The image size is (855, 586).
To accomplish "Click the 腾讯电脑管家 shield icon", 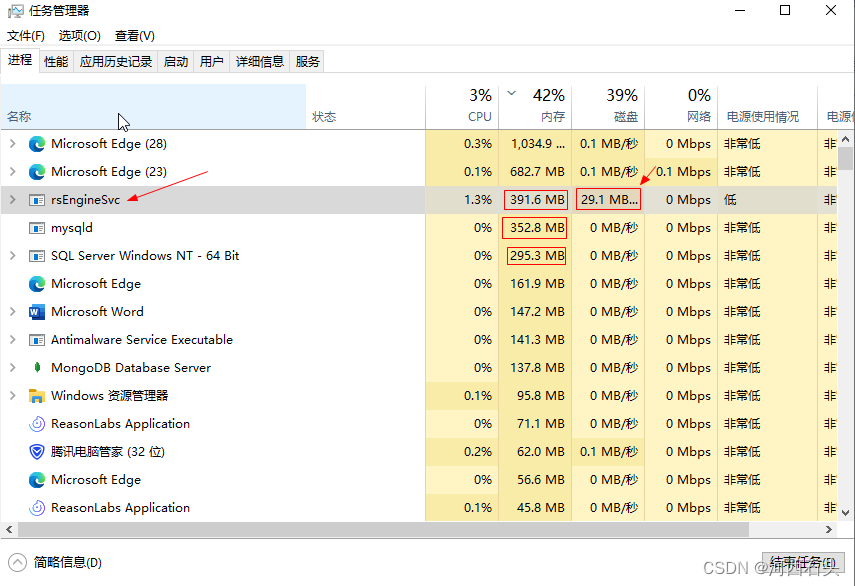I will click(x=37, y=452).
